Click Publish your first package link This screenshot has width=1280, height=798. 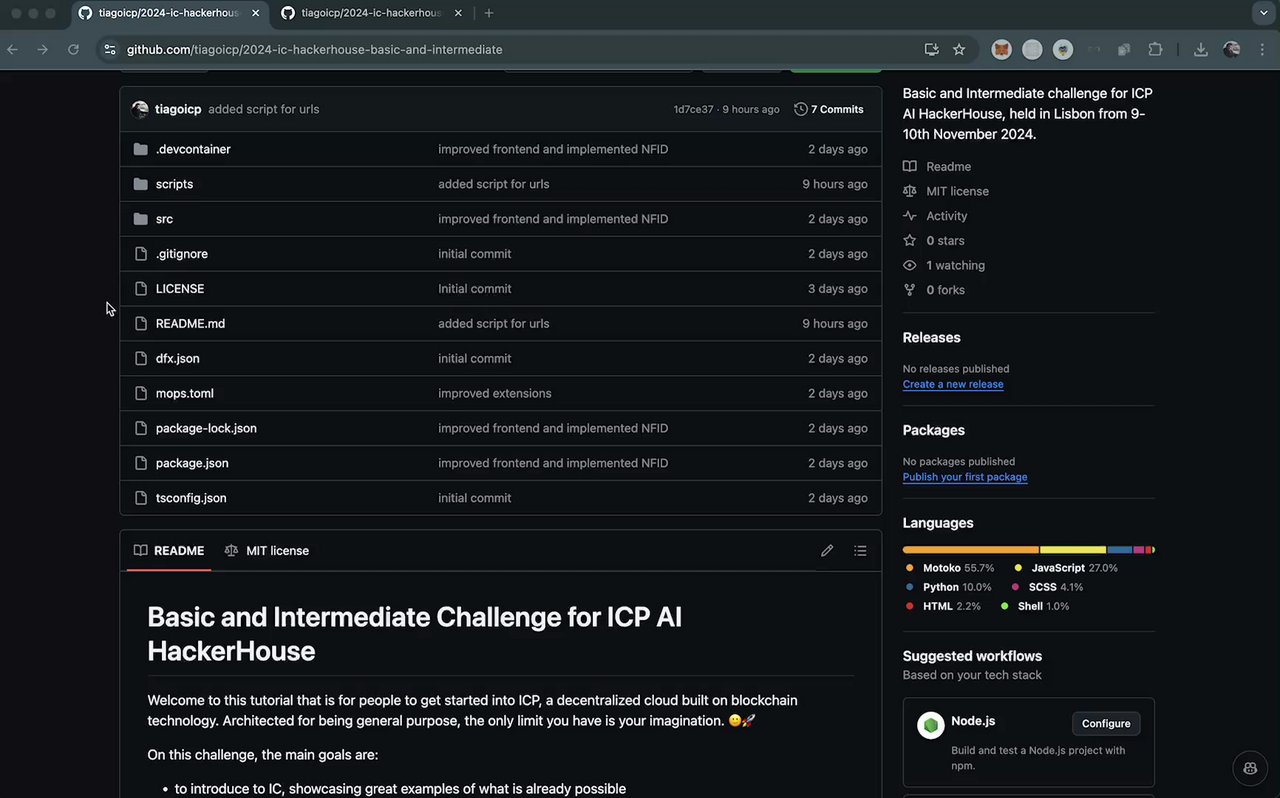[x=965, y=477]
